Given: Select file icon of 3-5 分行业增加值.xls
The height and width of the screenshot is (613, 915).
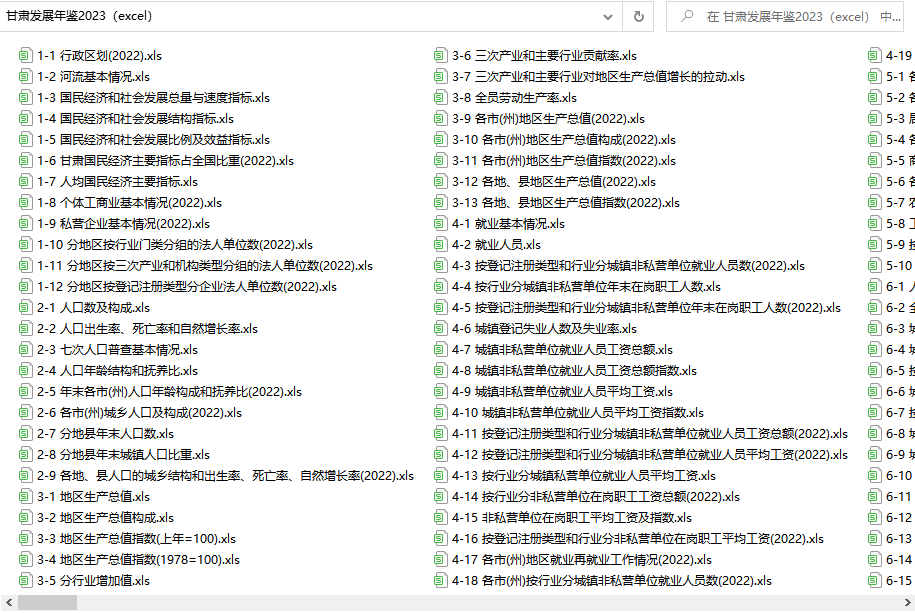Looking at the screenshot, I should pyautogui.click(x=25, y=581).
